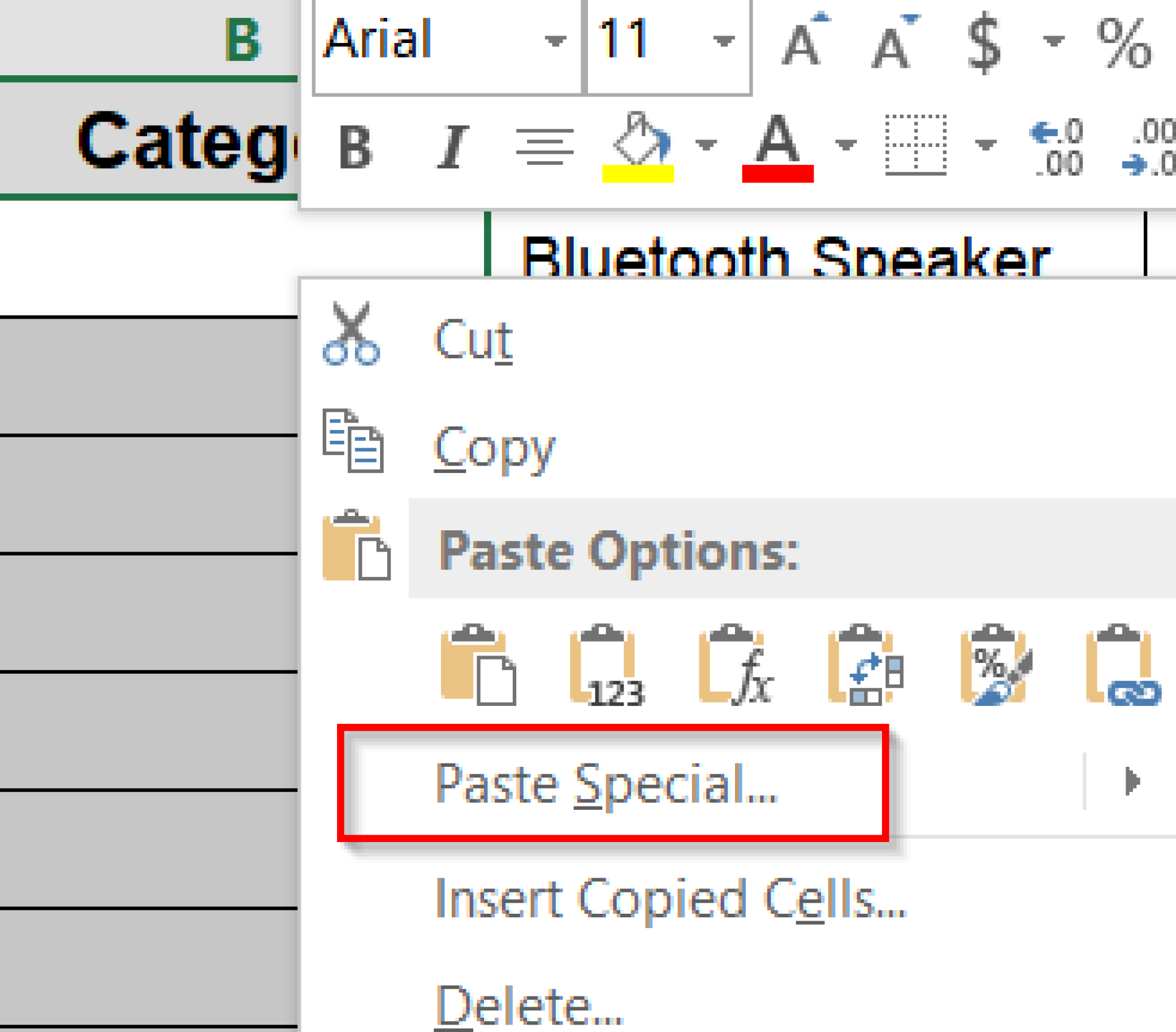Apply the accounting dollar format

click(983, 42)
